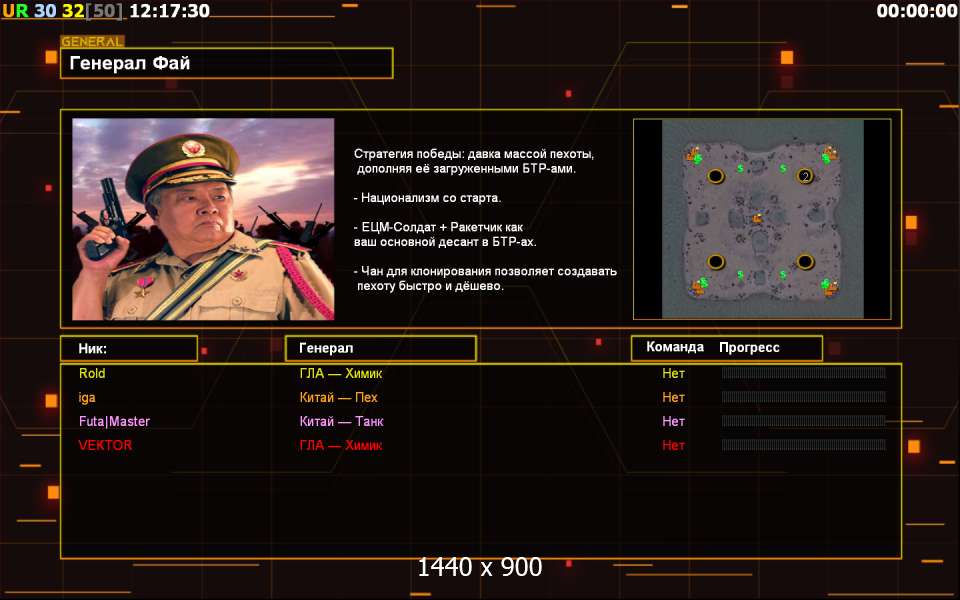Image resolution: width=960 pixels, height=600 pixels.
Task: Select player name Rold
Action: point(92,373)
